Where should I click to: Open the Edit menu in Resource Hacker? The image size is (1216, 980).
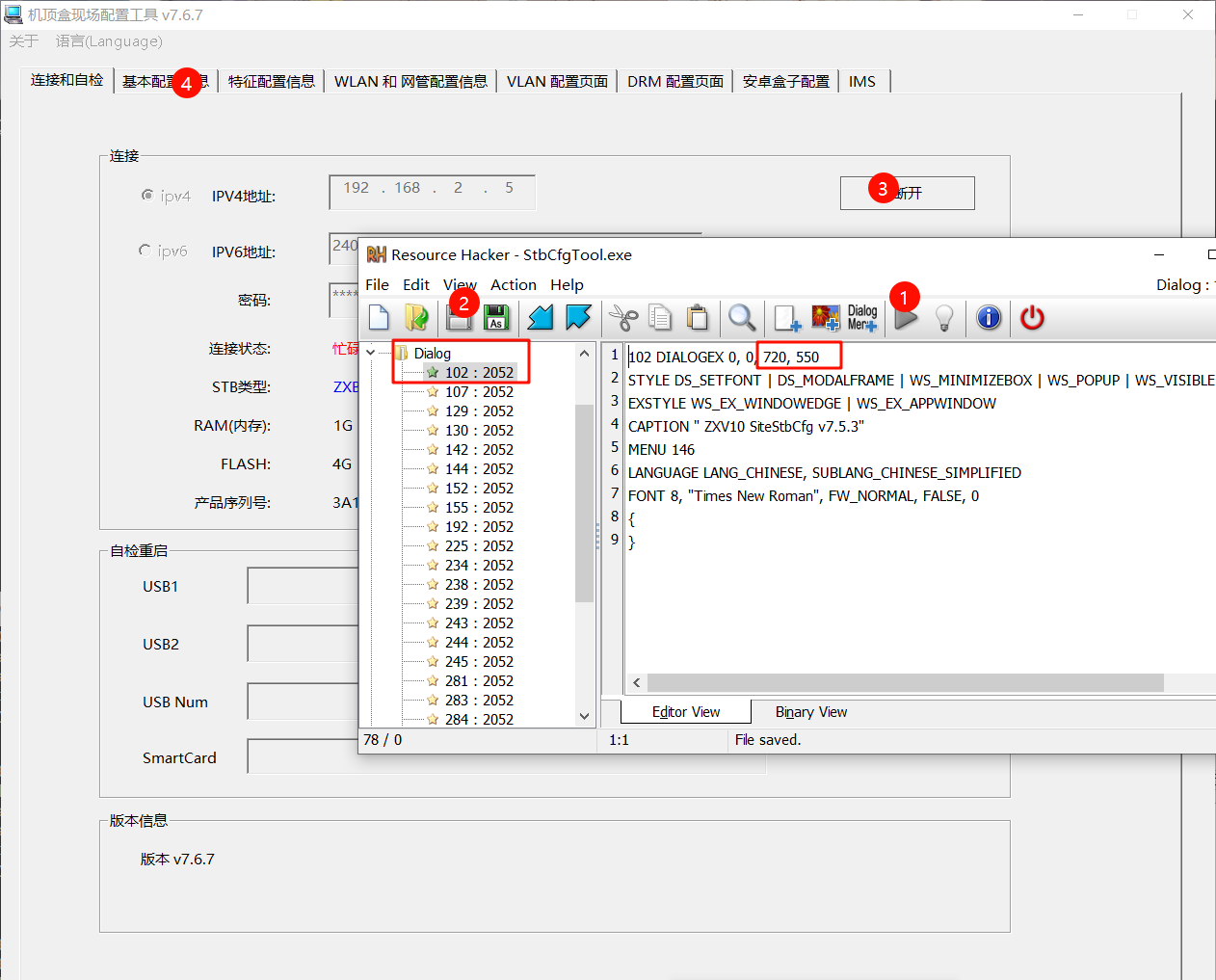coord(416,284)
